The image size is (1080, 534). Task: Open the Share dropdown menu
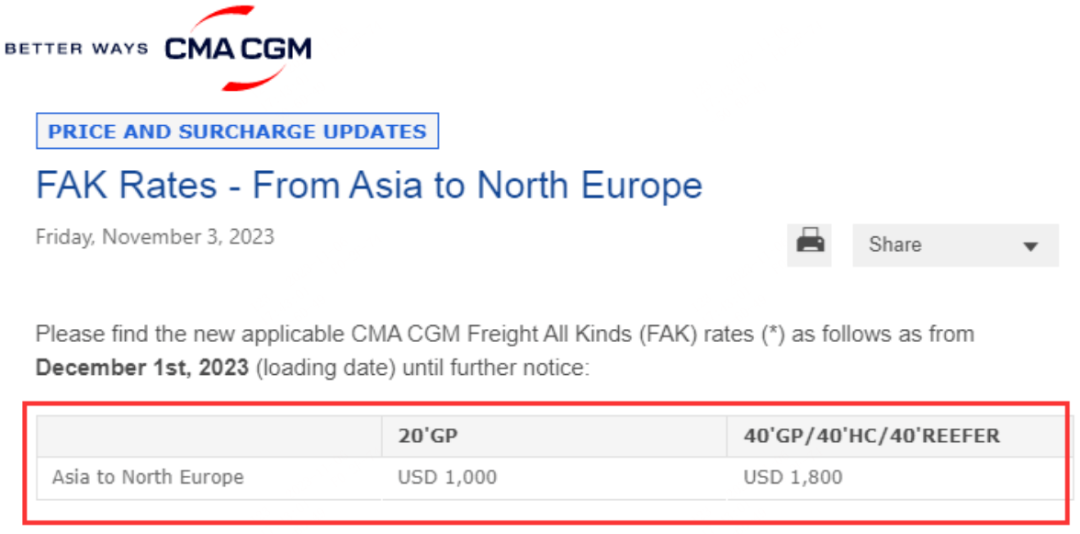pos(955,245)
